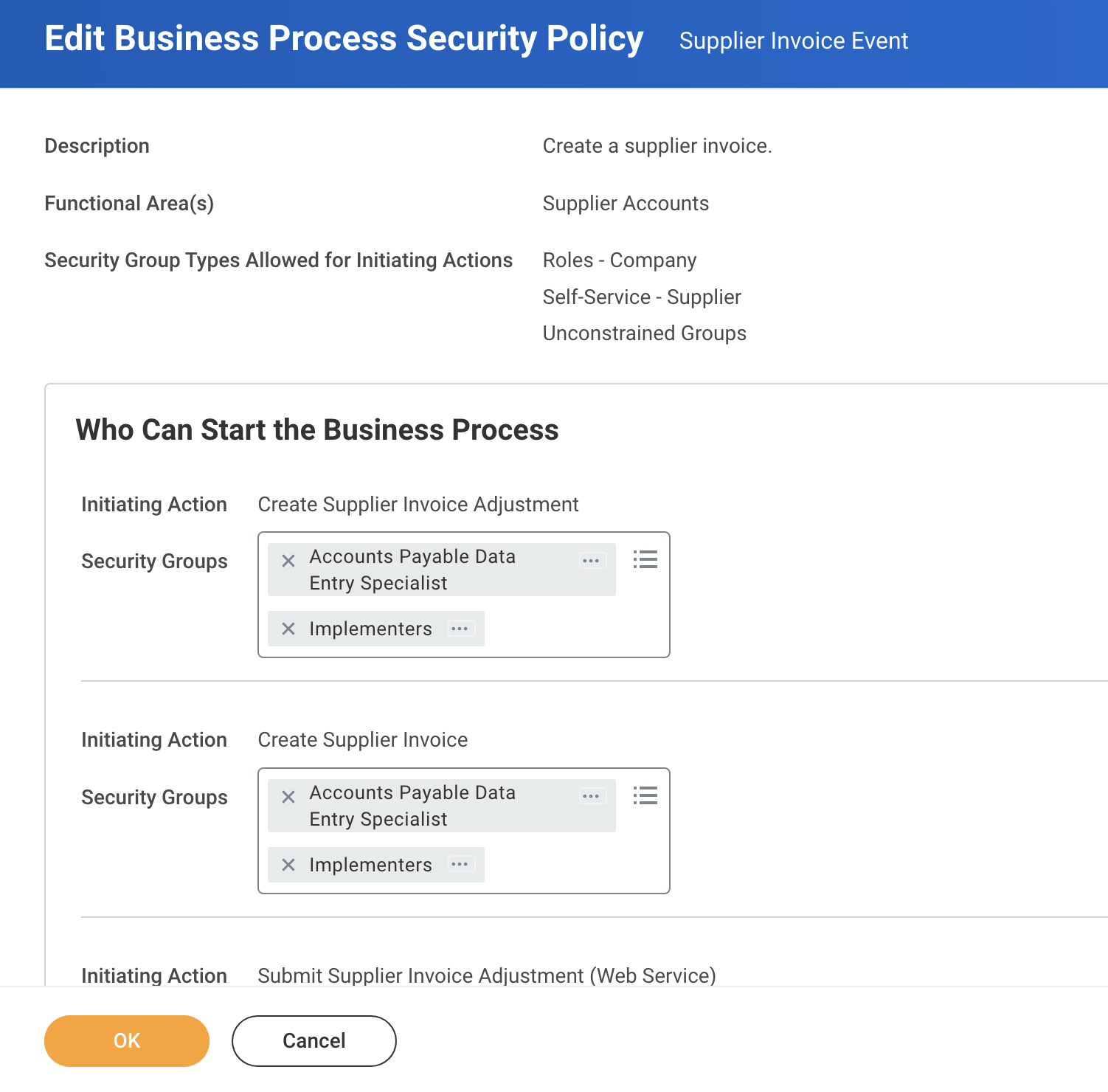Viewport: 1108px width, 1092px height.
Task: Remove Implementers group under Create Supplier Invoice
Action: [x=288, y=865]
